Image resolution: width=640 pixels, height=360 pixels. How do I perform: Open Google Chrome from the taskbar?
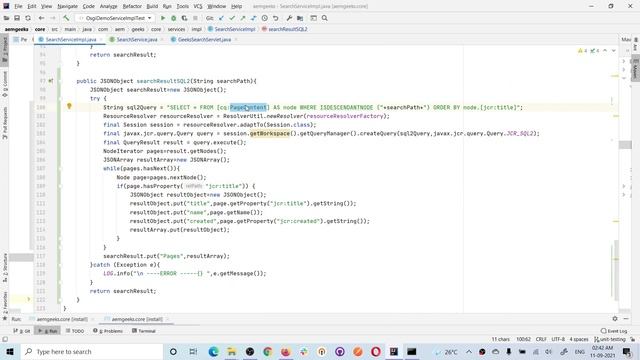click(268, 351)
